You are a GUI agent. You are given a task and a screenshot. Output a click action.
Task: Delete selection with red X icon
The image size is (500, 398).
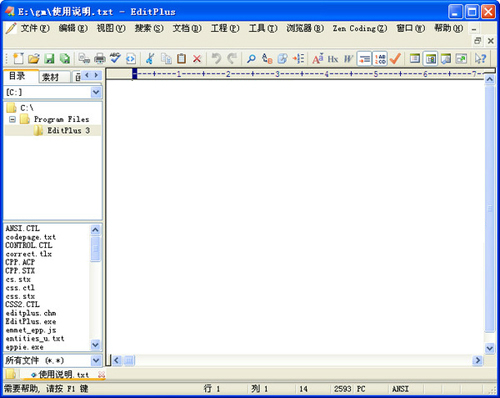[197, 59]
